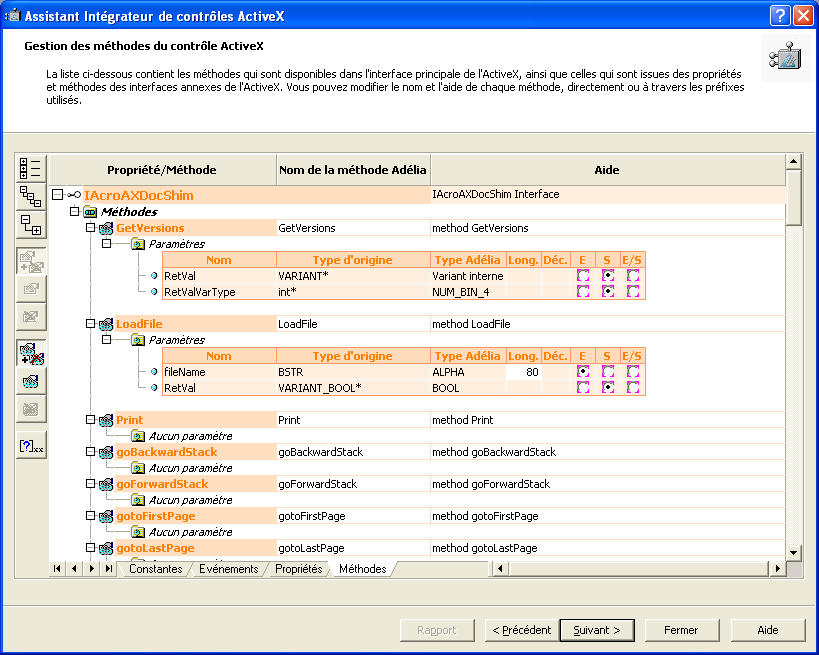Open the Propriétés tab

298,569
